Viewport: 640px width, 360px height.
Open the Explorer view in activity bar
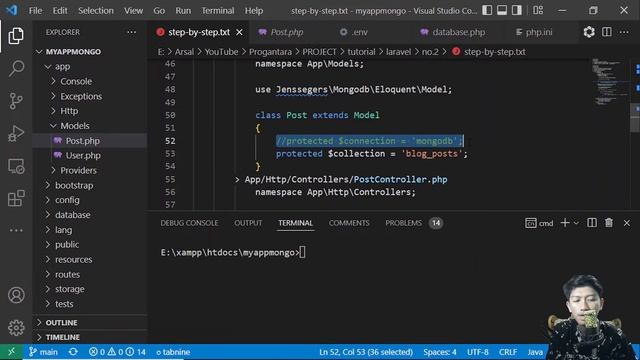point(16,36)
